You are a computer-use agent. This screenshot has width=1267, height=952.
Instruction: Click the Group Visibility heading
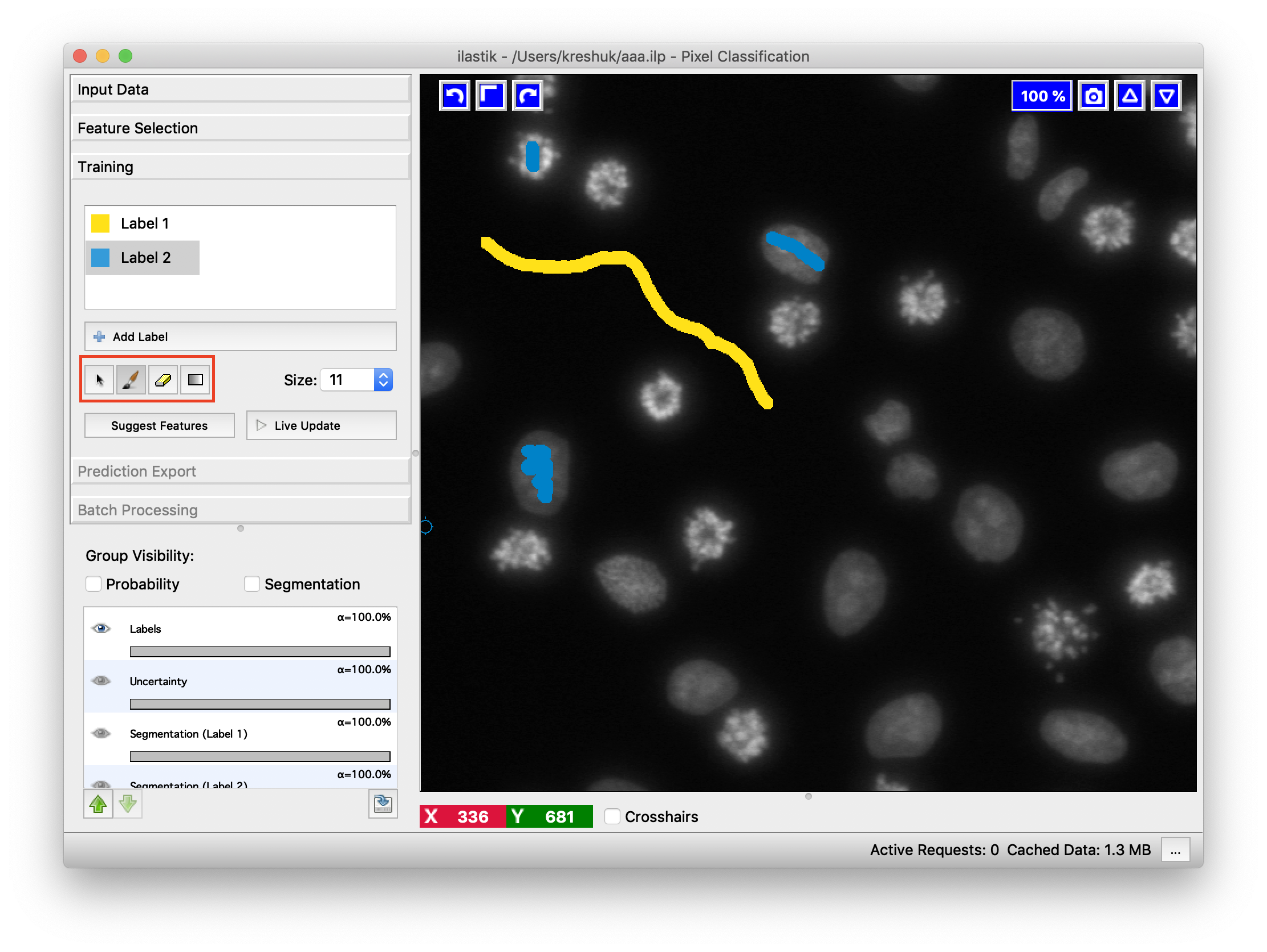[140, 557]
